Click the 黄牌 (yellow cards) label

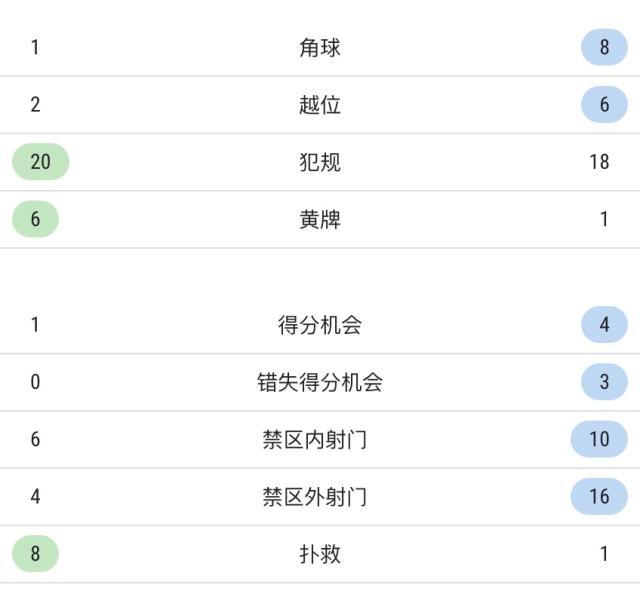coord(320,219)
